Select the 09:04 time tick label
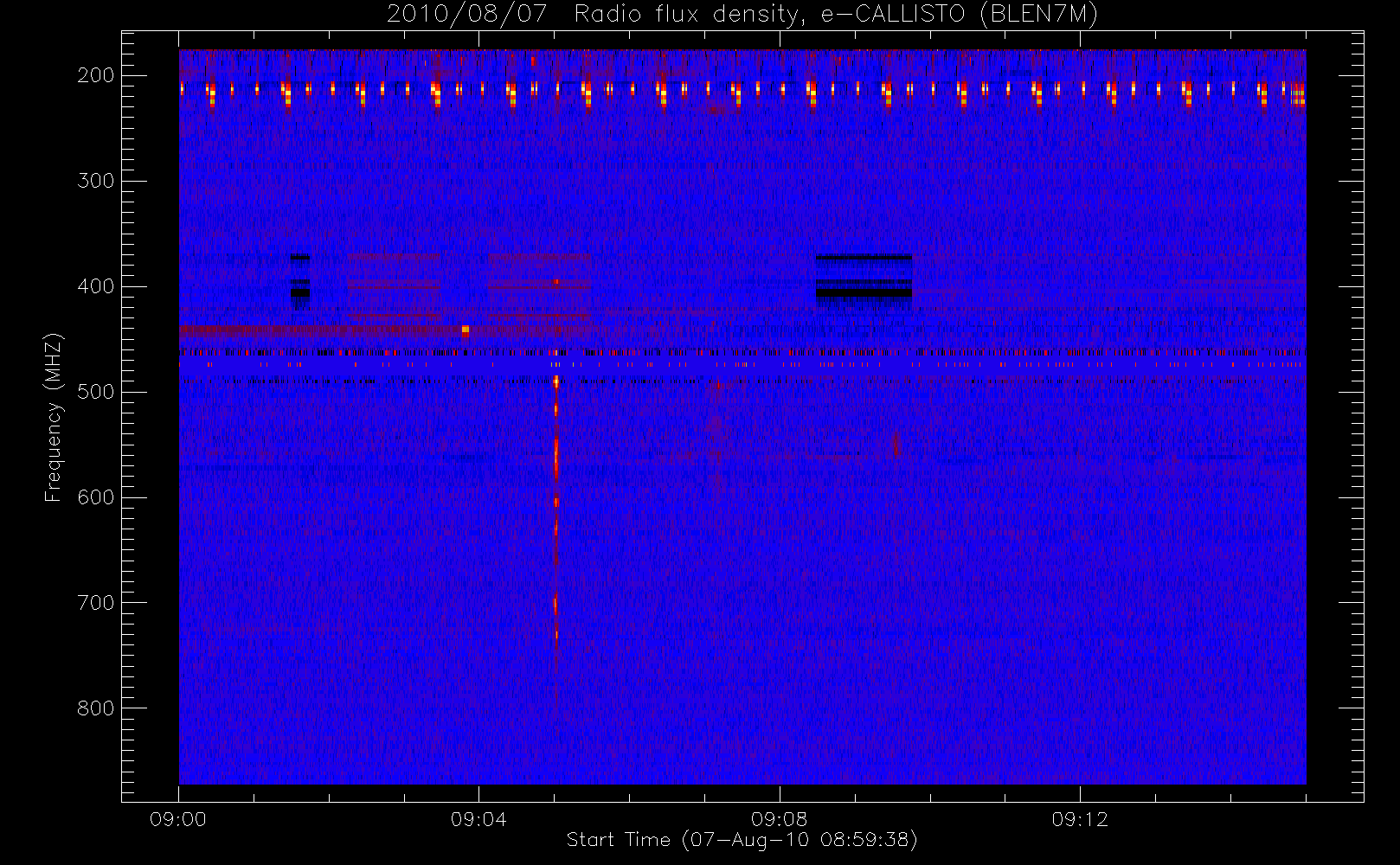 [478, 819]
